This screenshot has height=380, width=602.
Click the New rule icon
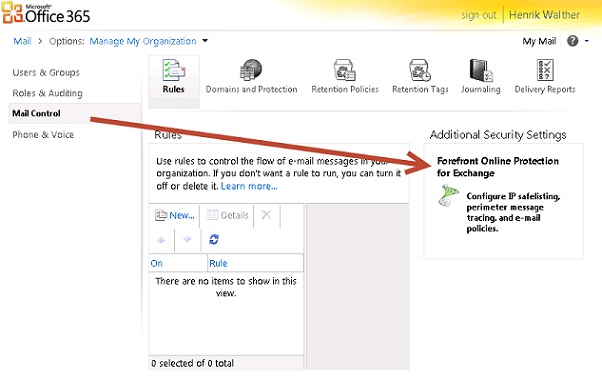click(x=160, y=215)
